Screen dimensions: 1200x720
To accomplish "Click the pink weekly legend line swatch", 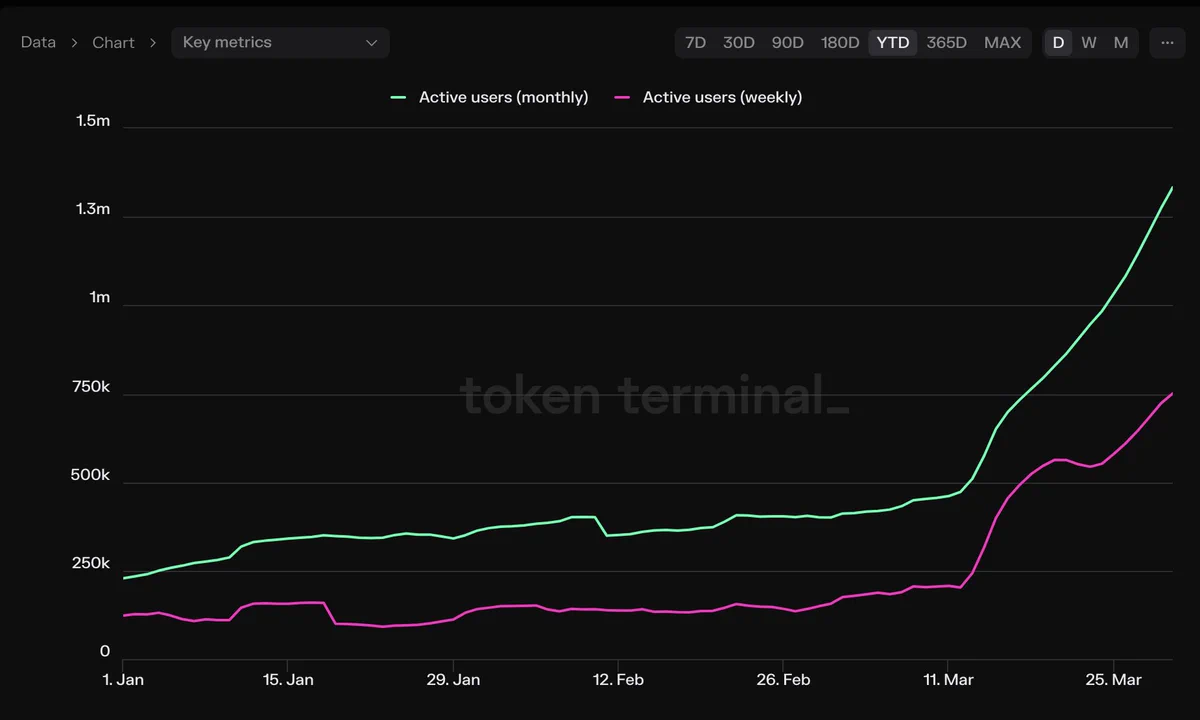I will [x=622, y=97].
